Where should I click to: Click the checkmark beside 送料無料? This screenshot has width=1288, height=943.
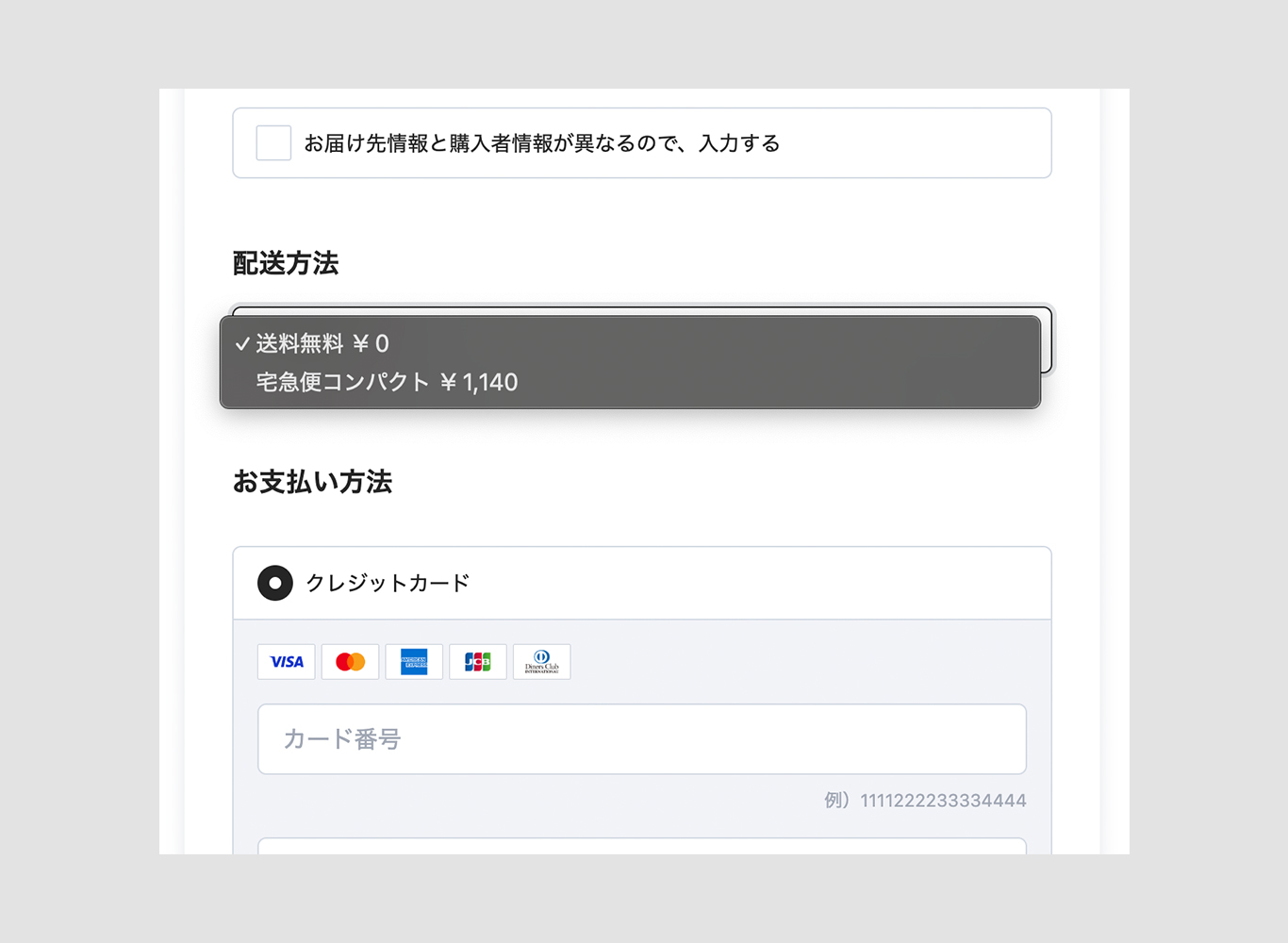pos(243,343)
